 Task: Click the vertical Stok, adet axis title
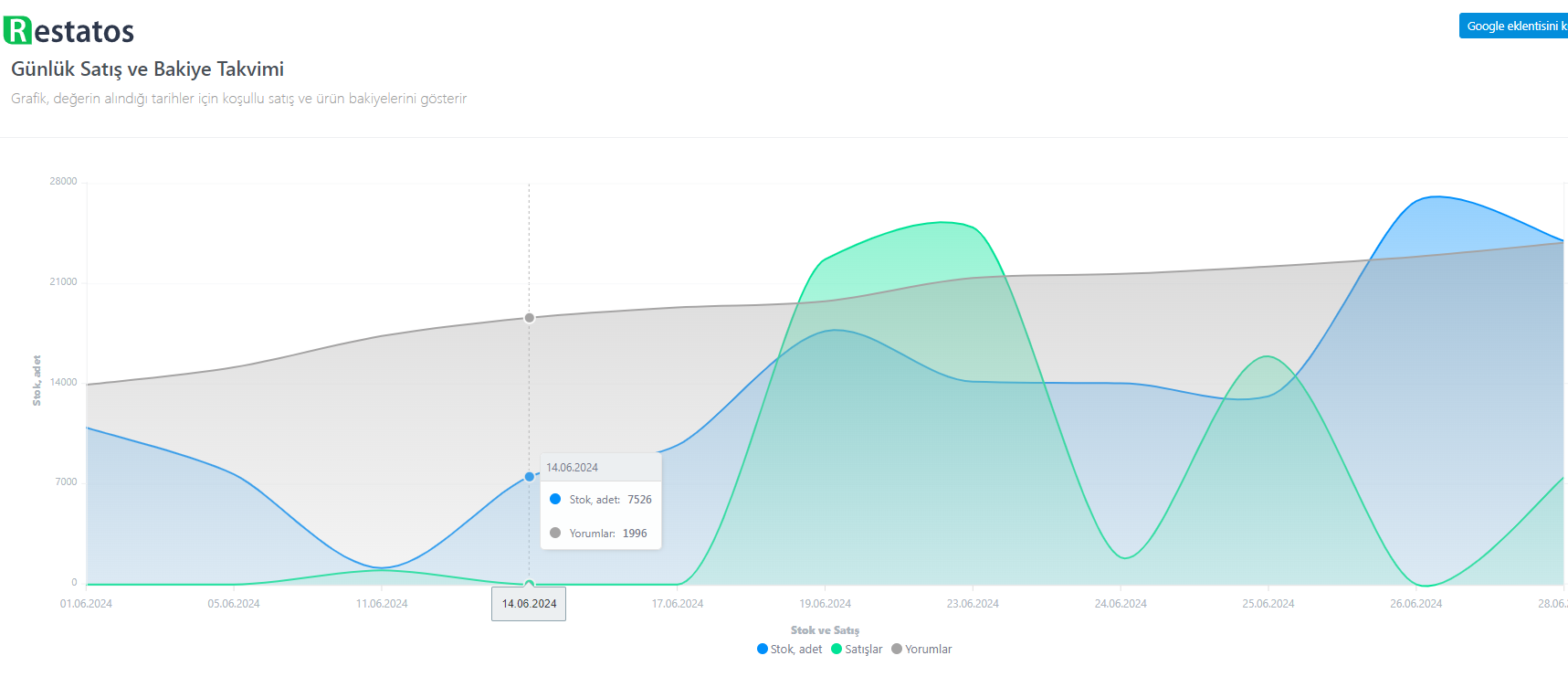click(x=37, y=381)
